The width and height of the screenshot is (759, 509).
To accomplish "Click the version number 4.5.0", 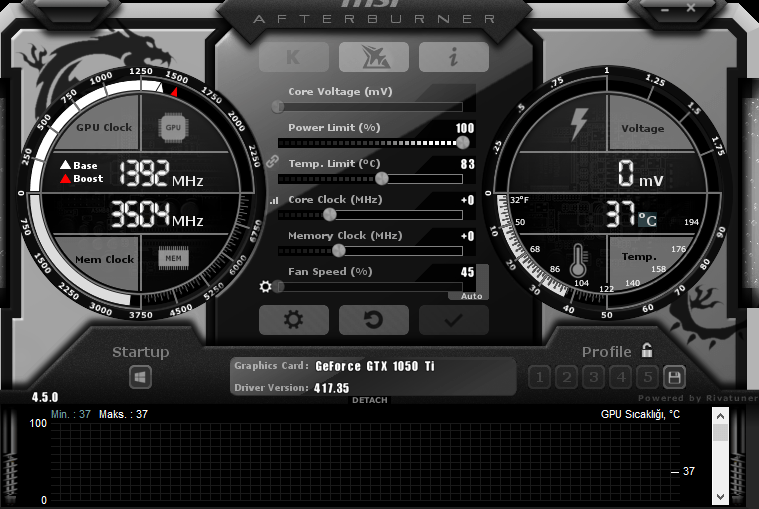I will click(x=45, y=397).
